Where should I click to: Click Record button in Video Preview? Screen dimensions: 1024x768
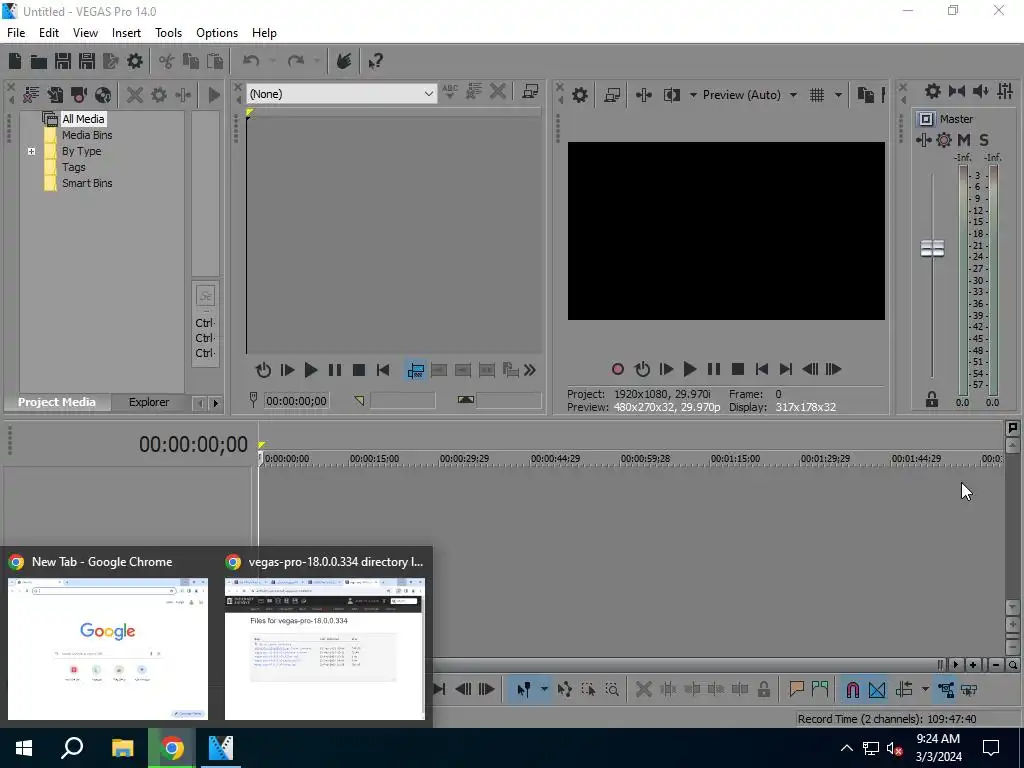(x=618, y=370)
